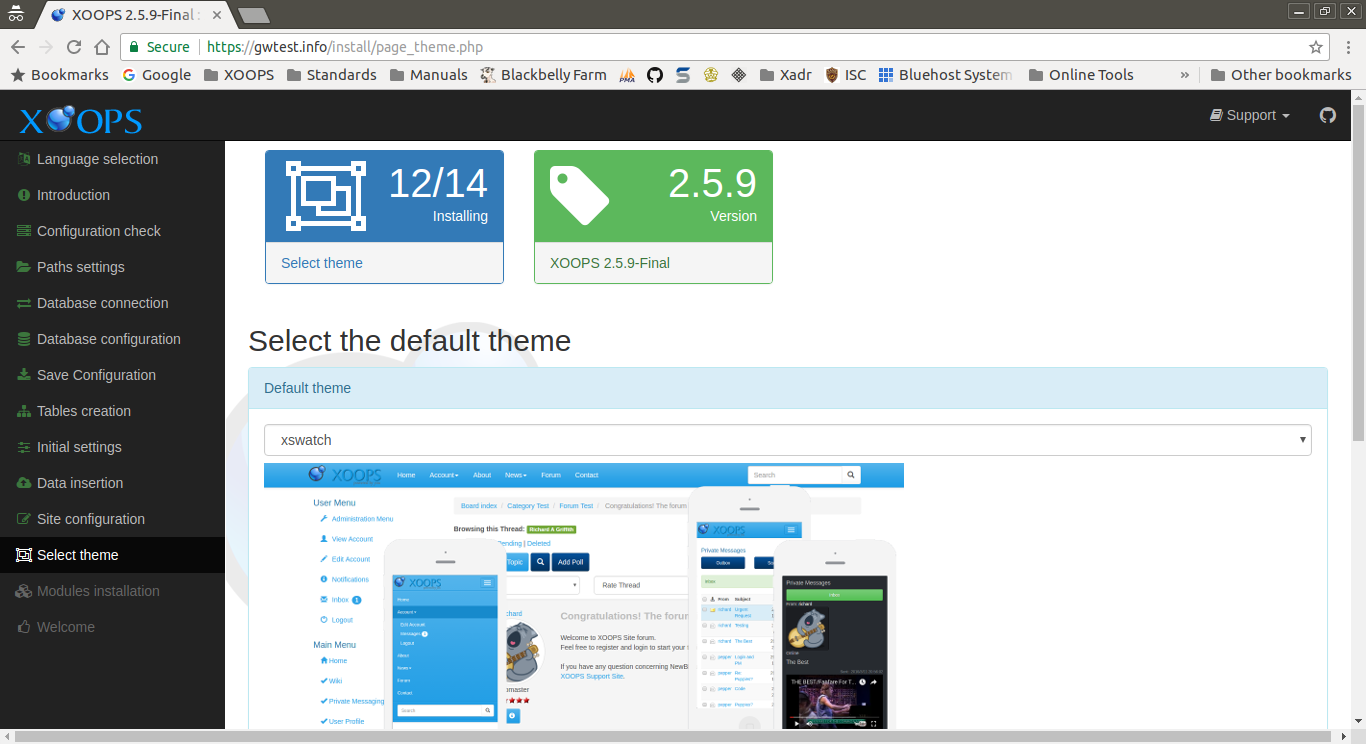Select the Modules installation cogs icon
Screen dimensions: 1366x744
[x=22, y=591]
